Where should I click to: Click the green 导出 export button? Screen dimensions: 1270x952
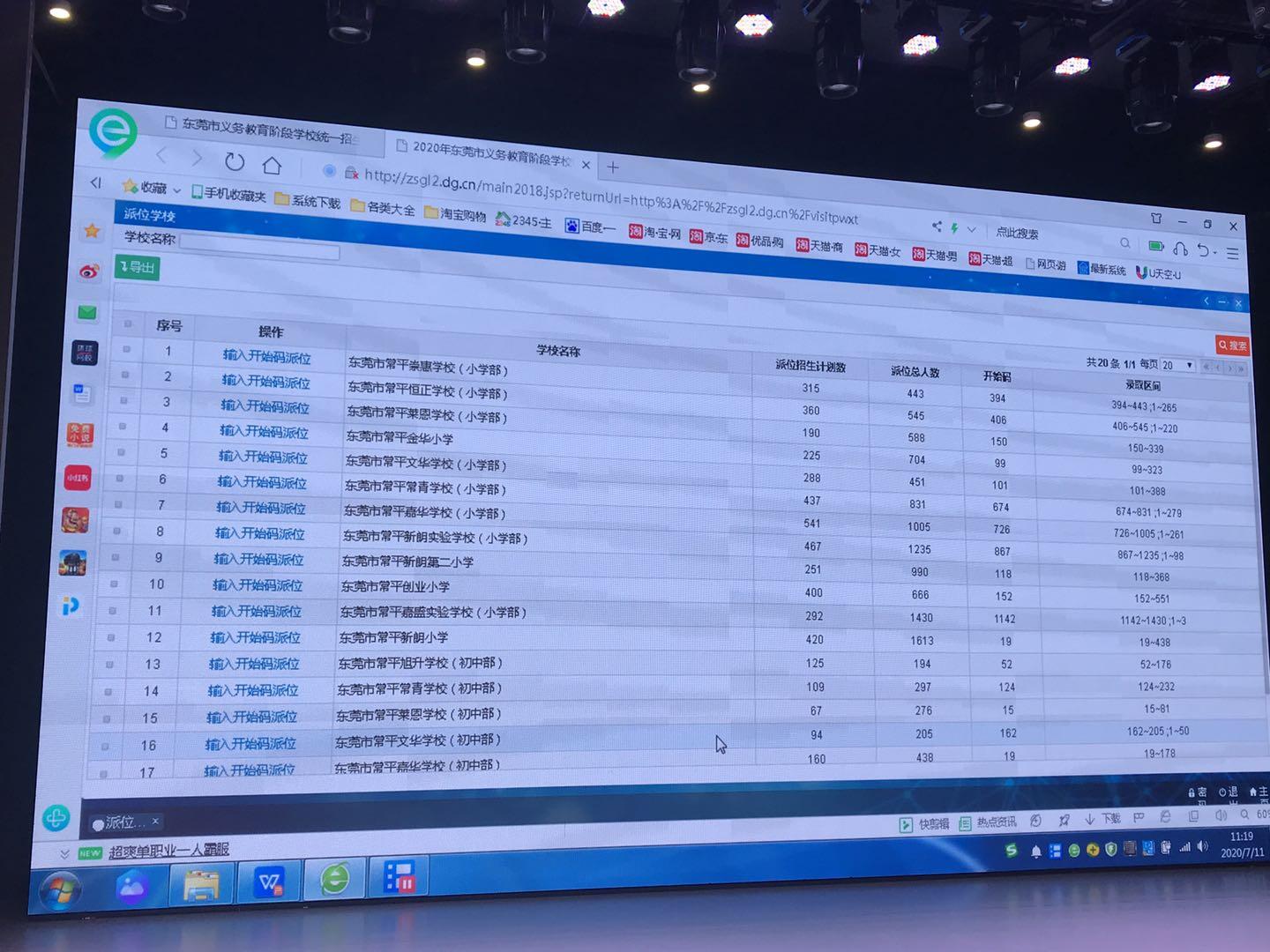tap(137, 267)
